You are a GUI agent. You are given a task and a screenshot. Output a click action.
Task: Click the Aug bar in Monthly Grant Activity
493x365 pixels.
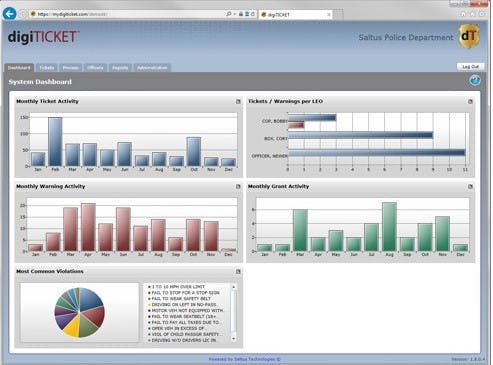(389, 227)
